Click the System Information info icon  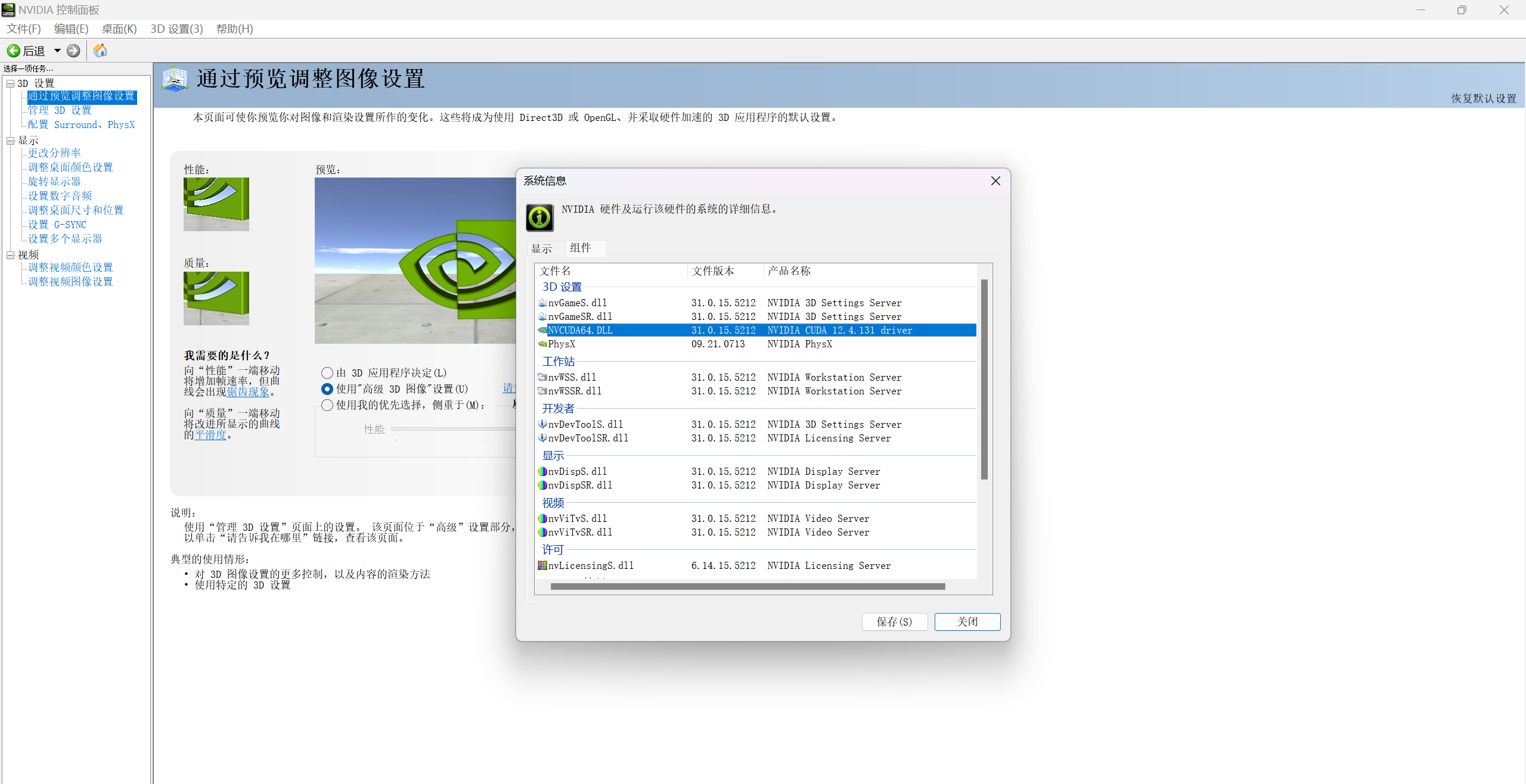pyautogui.click(x=539, y=217)
